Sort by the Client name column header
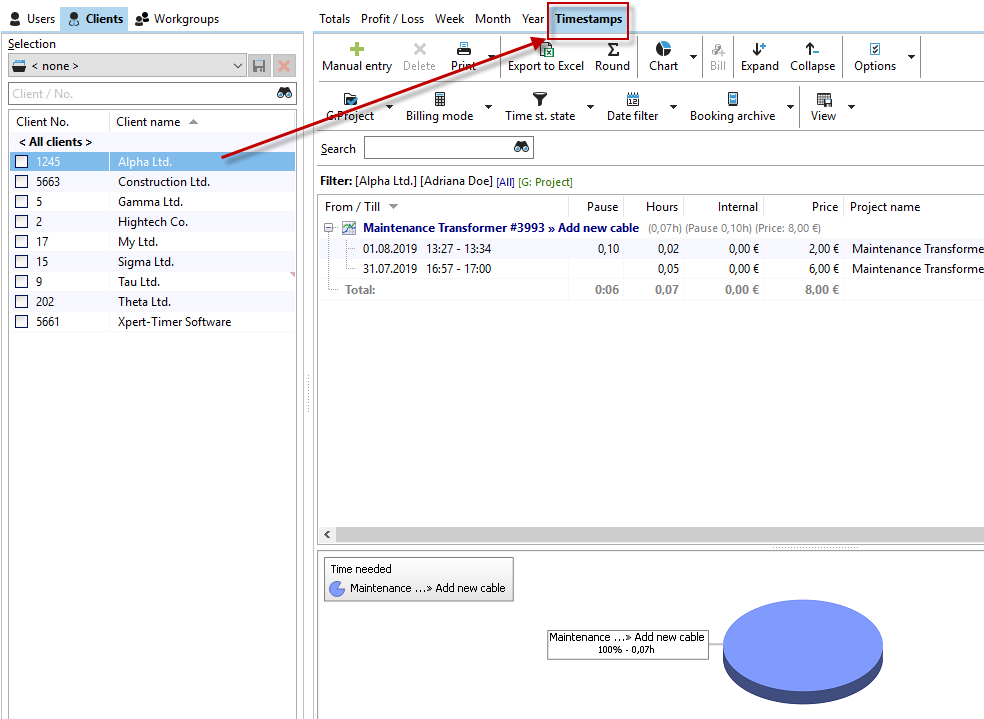 [149, 122]
